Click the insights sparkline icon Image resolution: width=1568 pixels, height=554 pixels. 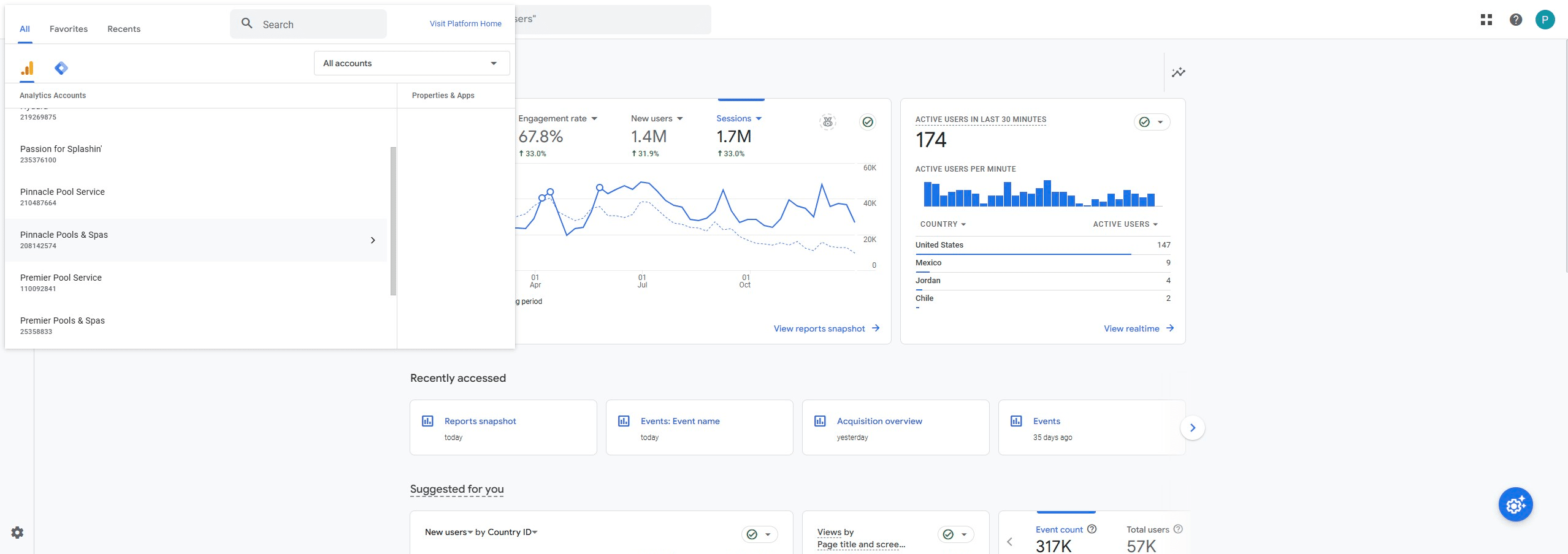pyautogui.click(x=1178, y=72)
